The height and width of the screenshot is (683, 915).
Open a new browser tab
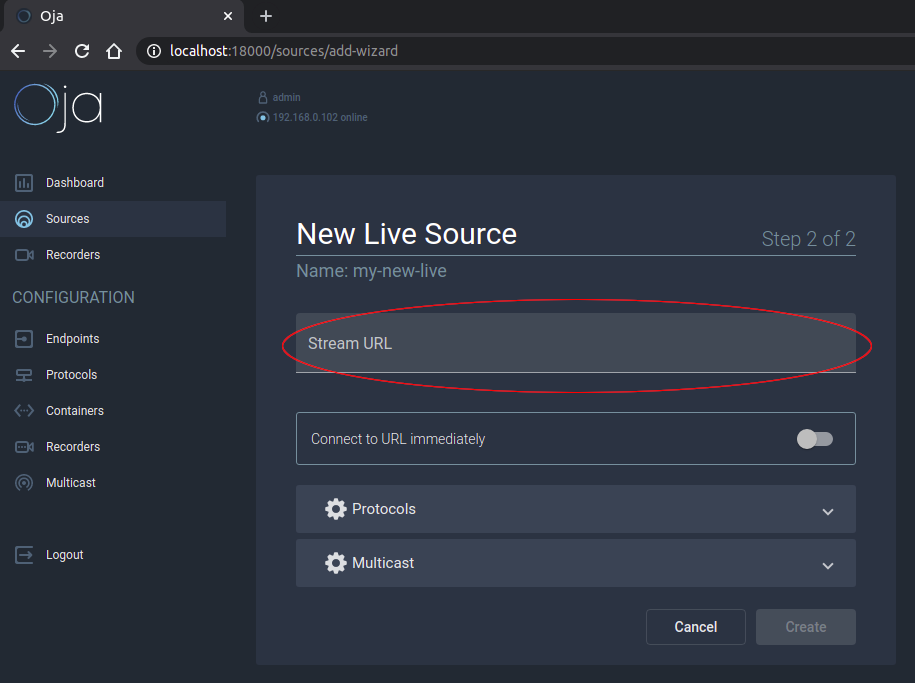pyautogui.click(x=266, y=16)
